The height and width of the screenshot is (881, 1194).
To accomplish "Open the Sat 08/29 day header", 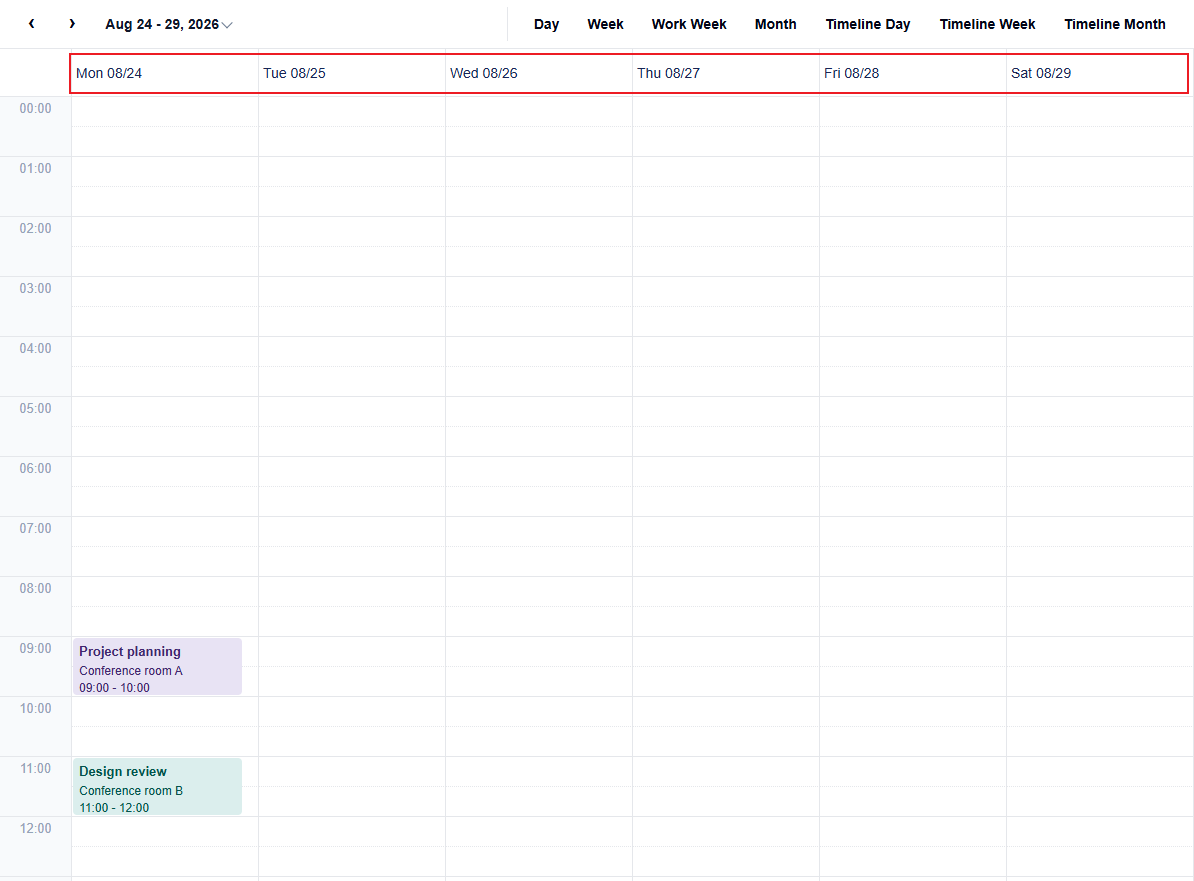I will [x=1098, y=73].
